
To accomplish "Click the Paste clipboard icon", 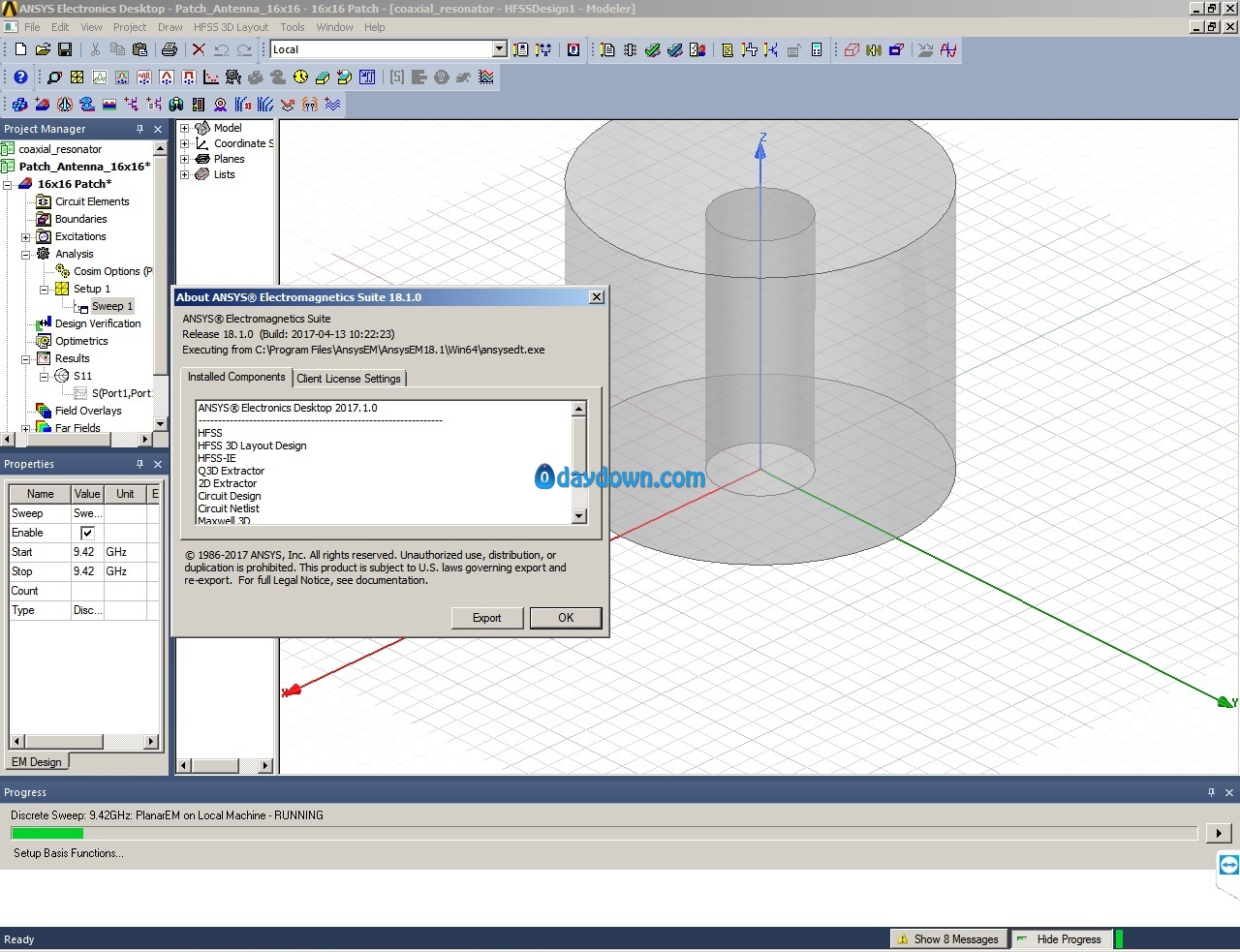I will click(x=139, y=49).
